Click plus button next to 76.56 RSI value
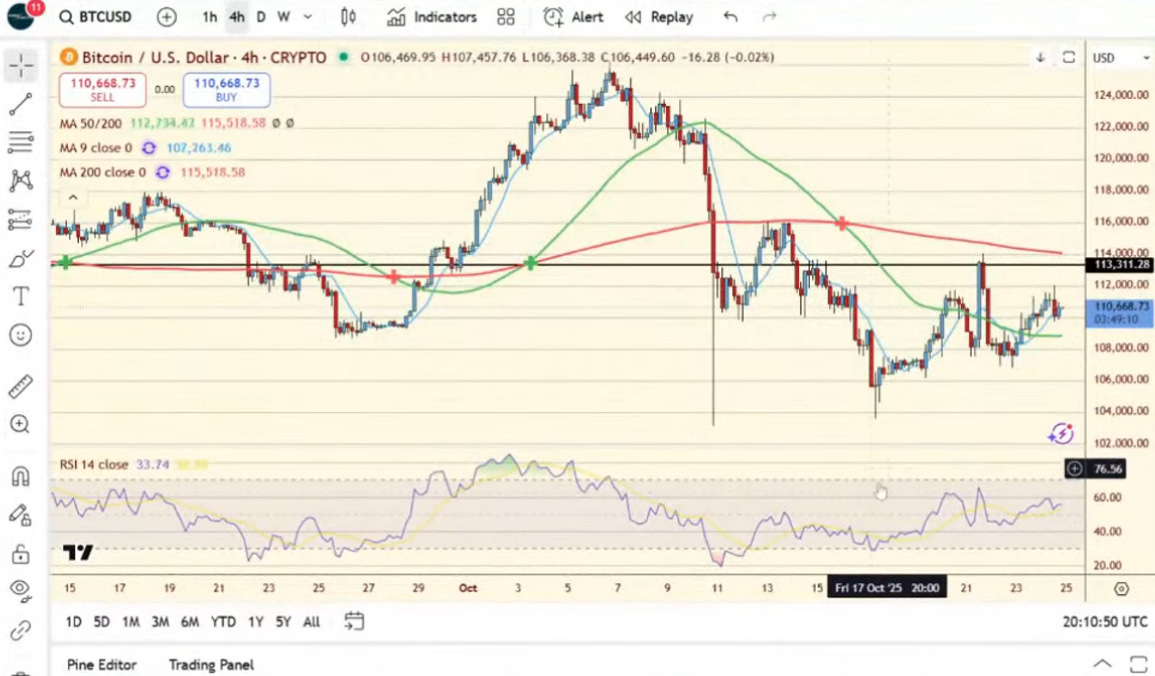The width and height of the screenshot is (1155, 676). pyautogui.click(x=1075, y=468)
